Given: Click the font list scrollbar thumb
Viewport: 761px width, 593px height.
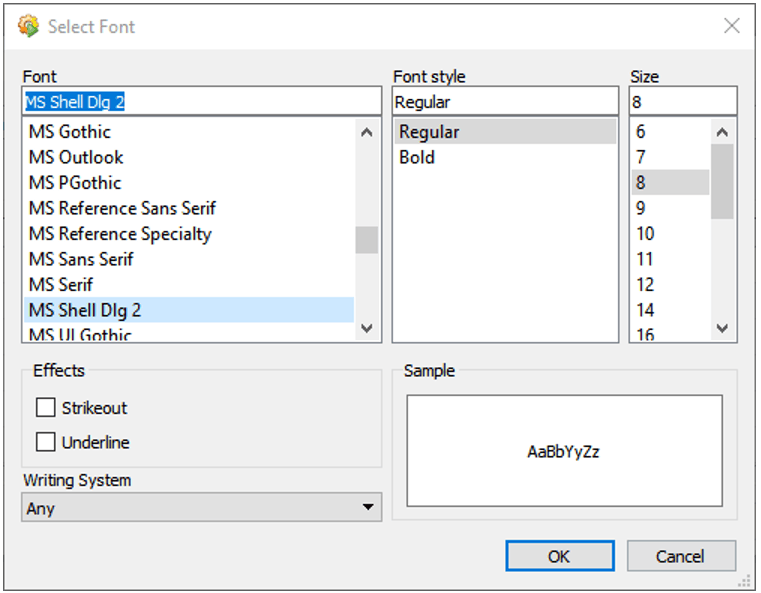Looking at the screenshot, I should click(x=367, y=240).
